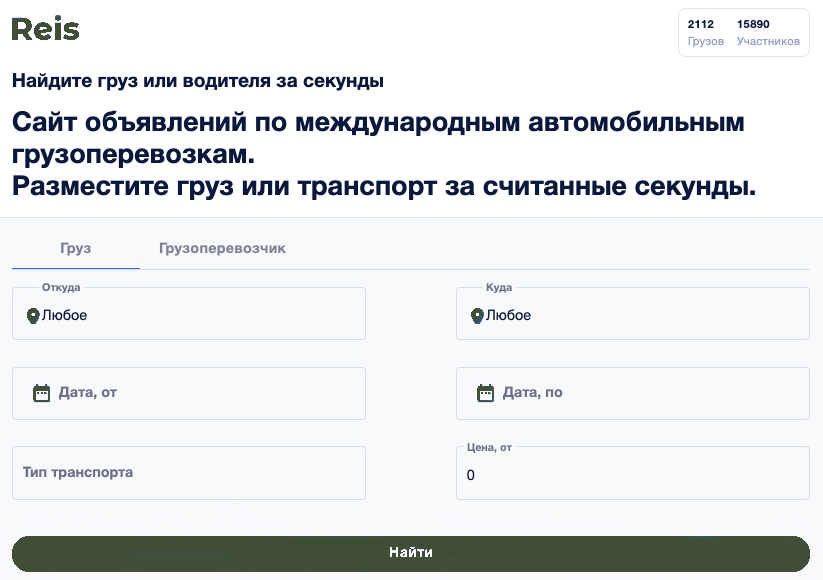Open the Куда destination field
Viewport: 823px width, 580px height.
[x=633, y=313]
